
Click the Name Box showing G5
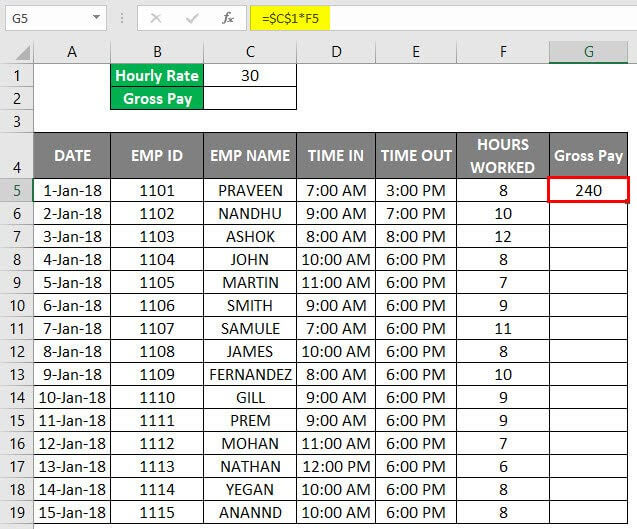coord(56,18)
